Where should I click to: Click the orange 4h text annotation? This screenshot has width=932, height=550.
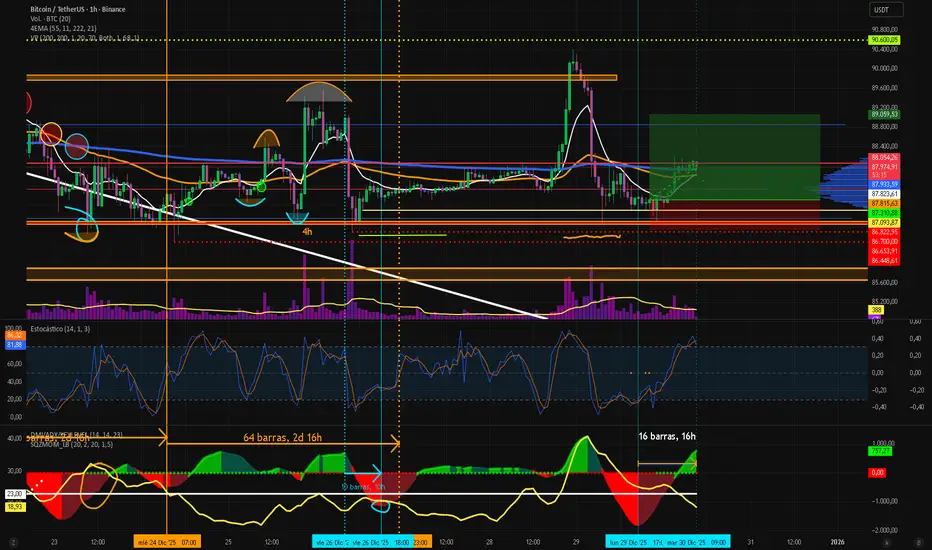tap(310, 231)
